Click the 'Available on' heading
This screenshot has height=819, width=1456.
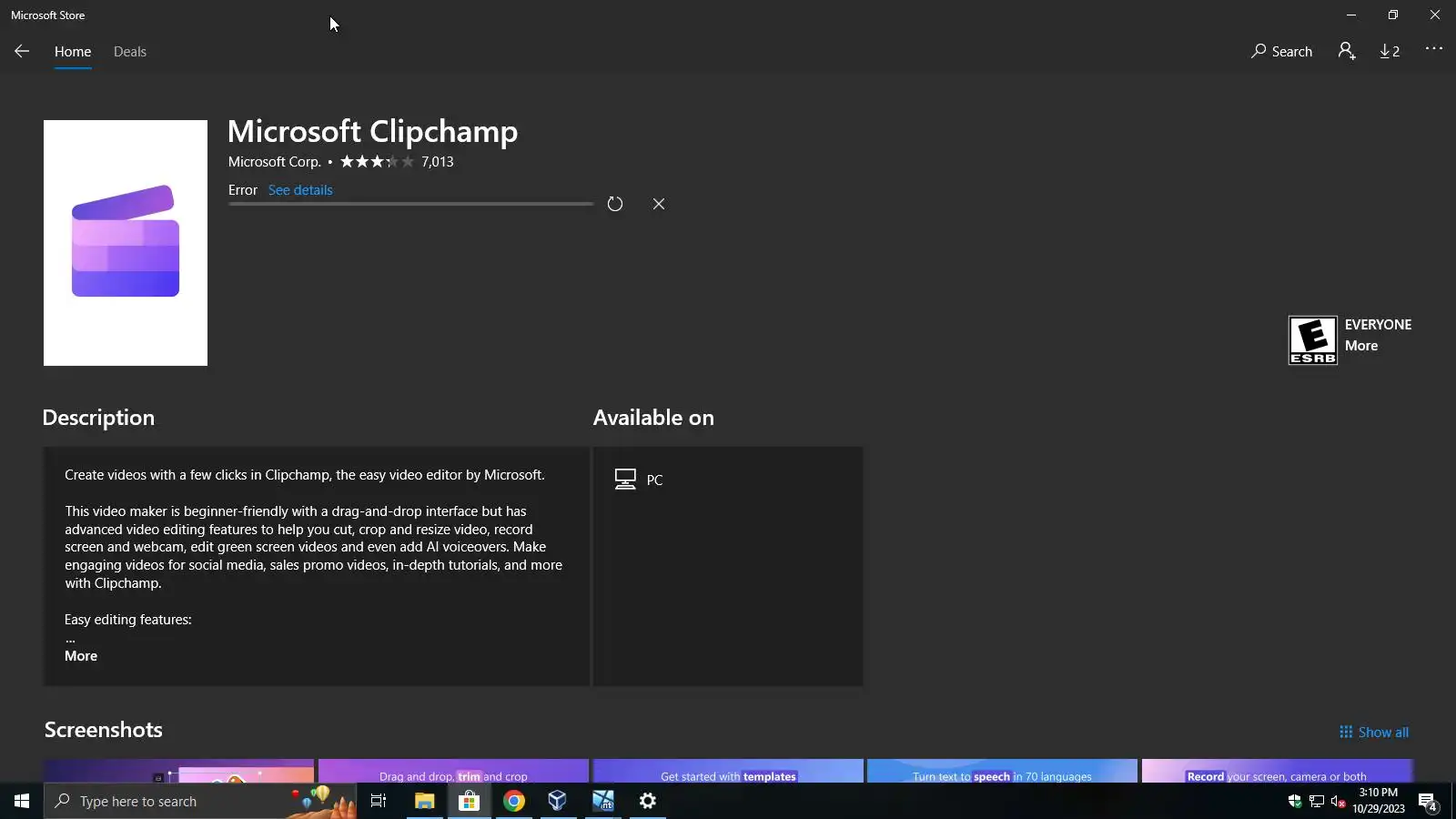(653, 418)
